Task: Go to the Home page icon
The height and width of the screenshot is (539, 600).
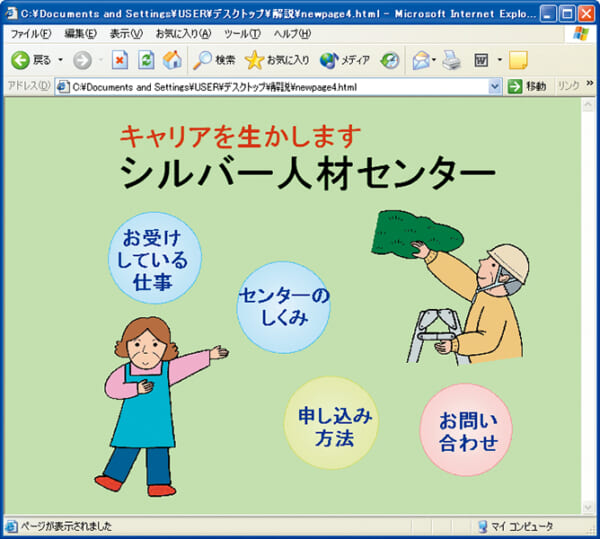Action: tap(172, 60)
